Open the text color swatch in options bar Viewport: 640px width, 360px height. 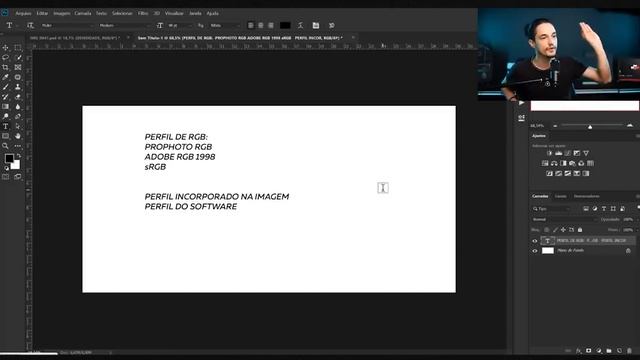click(285, 25)
